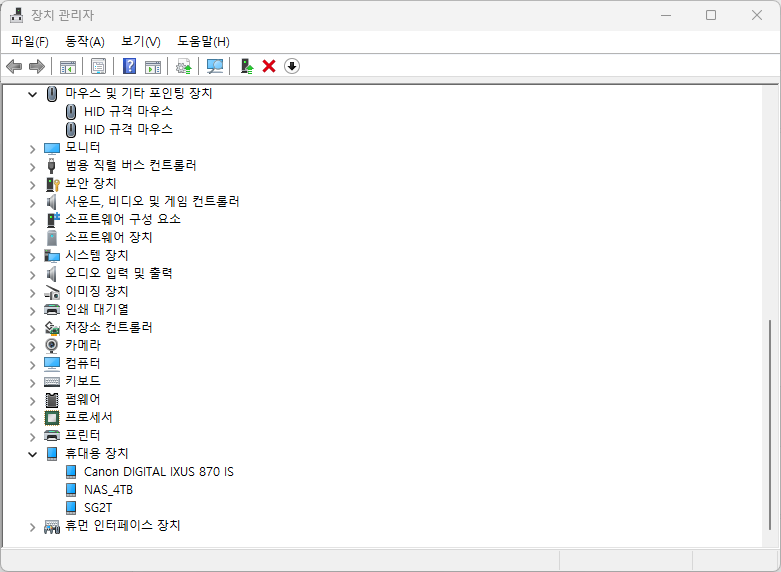Image resolution: width=781 pixels, height=572 pixels.
Task: Click the 키보드 keyboard icon
Action: click(52, 382)
